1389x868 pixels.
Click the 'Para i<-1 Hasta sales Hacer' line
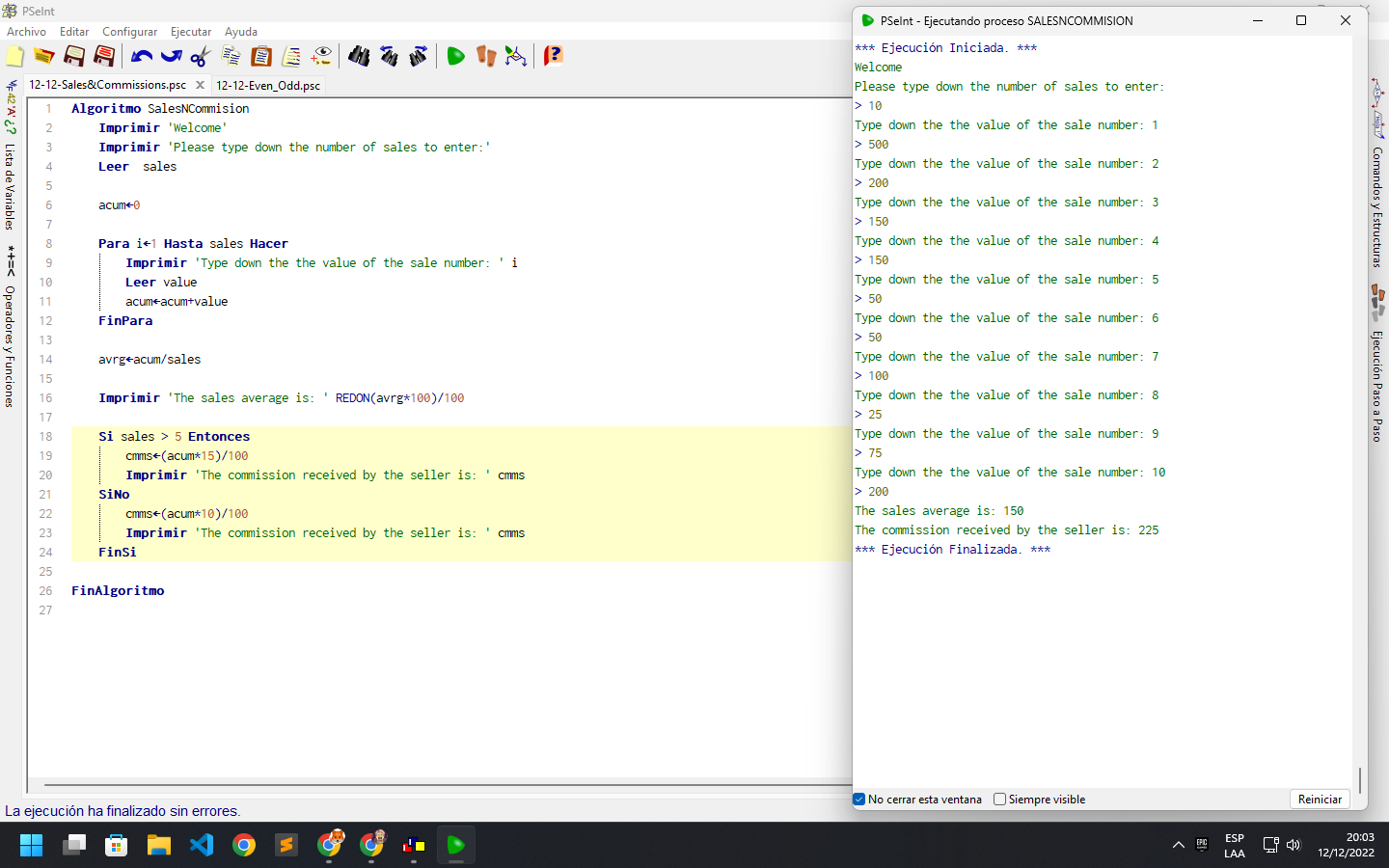pyautogui.click(x=193, y=244)
